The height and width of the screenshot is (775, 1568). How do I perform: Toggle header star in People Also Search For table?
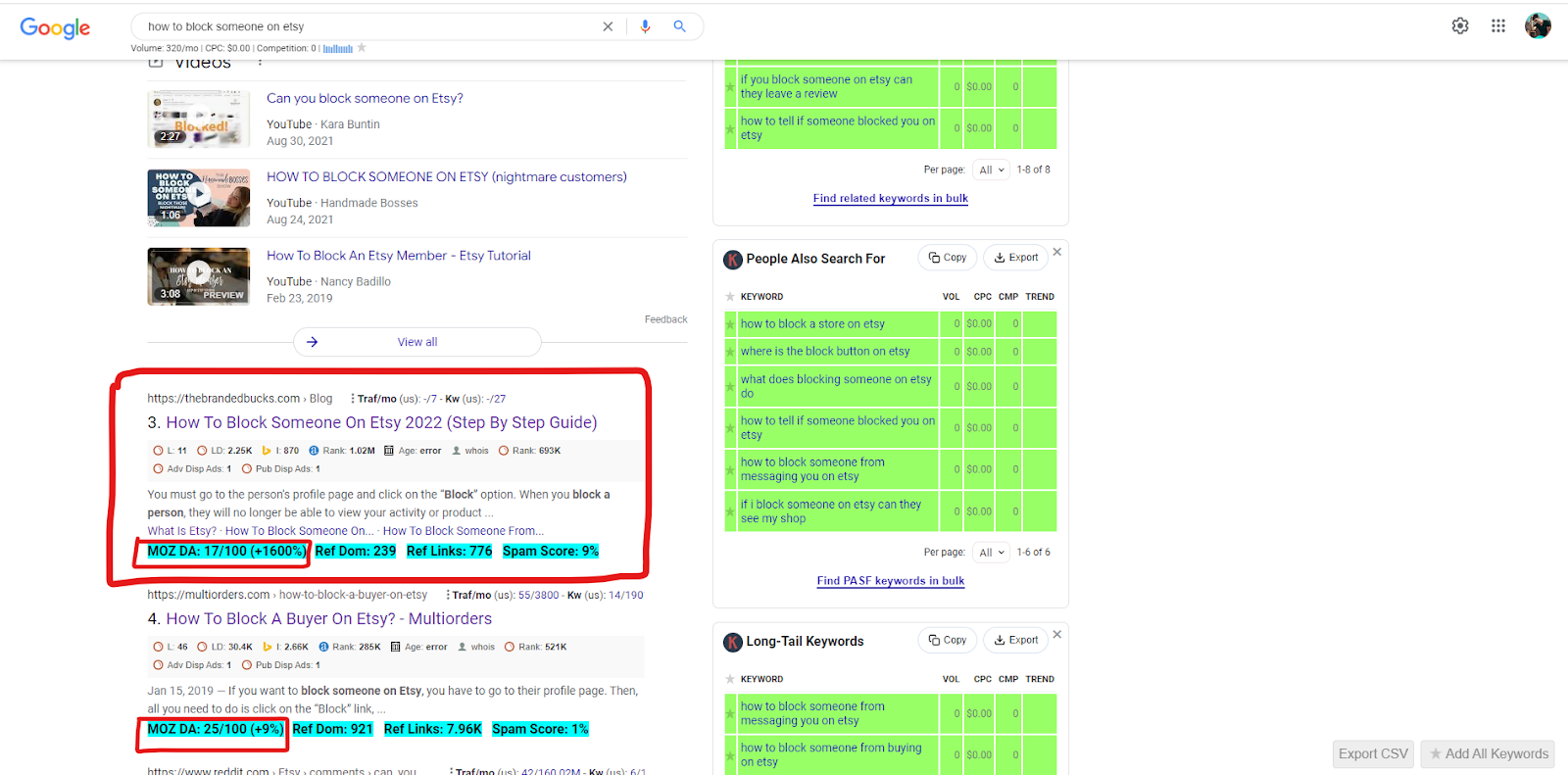pos(730,297)
